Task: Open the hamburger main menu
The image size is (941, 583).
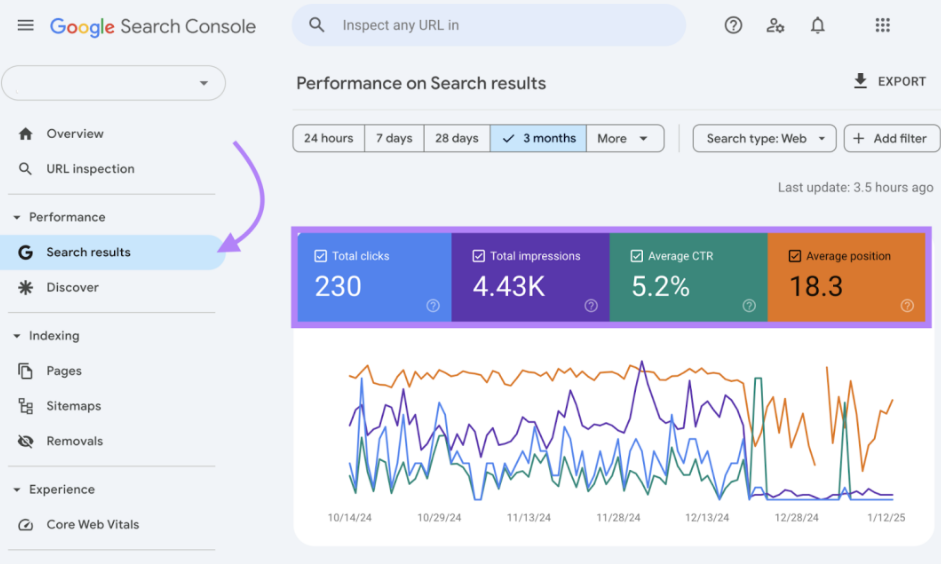Action: [x=25, y=26]
